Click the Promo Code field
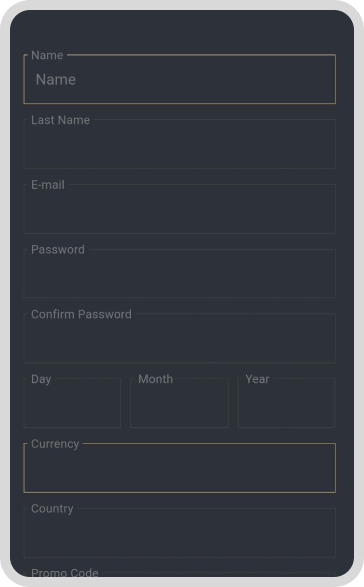This screenshot has width=364, height=587. coord(179,575)
